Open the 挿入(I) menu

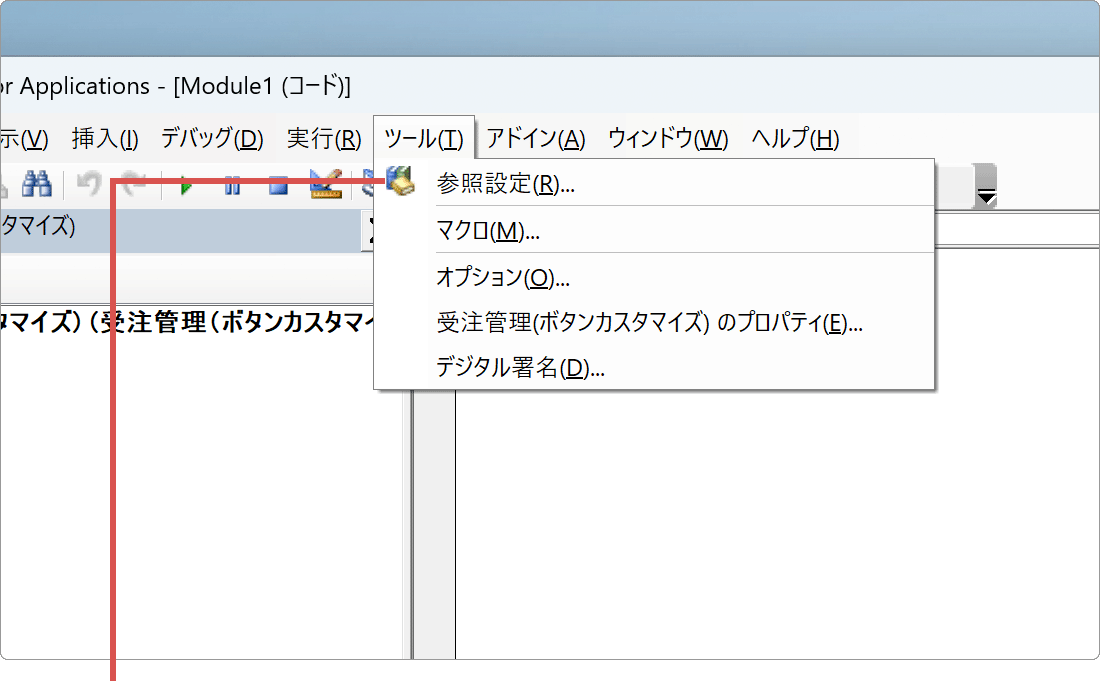click(x=105, y=139)
